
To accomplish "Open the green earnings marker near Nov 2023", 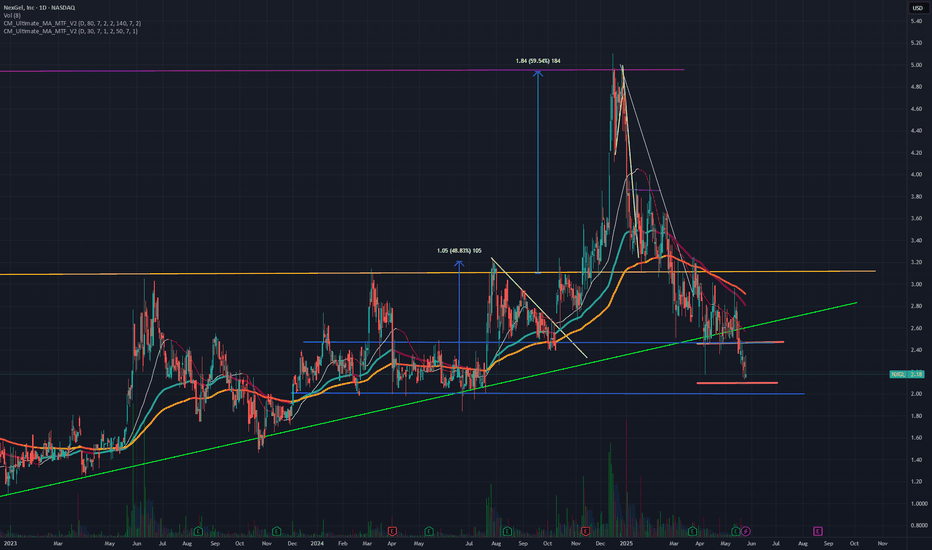I will pos(276,531).
